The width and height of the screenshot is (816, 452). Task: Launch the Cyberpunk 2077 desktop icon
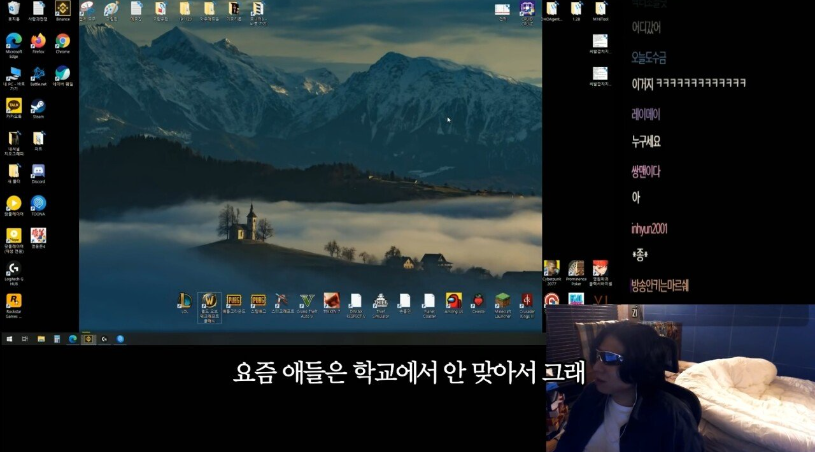(x=551, y=273)
